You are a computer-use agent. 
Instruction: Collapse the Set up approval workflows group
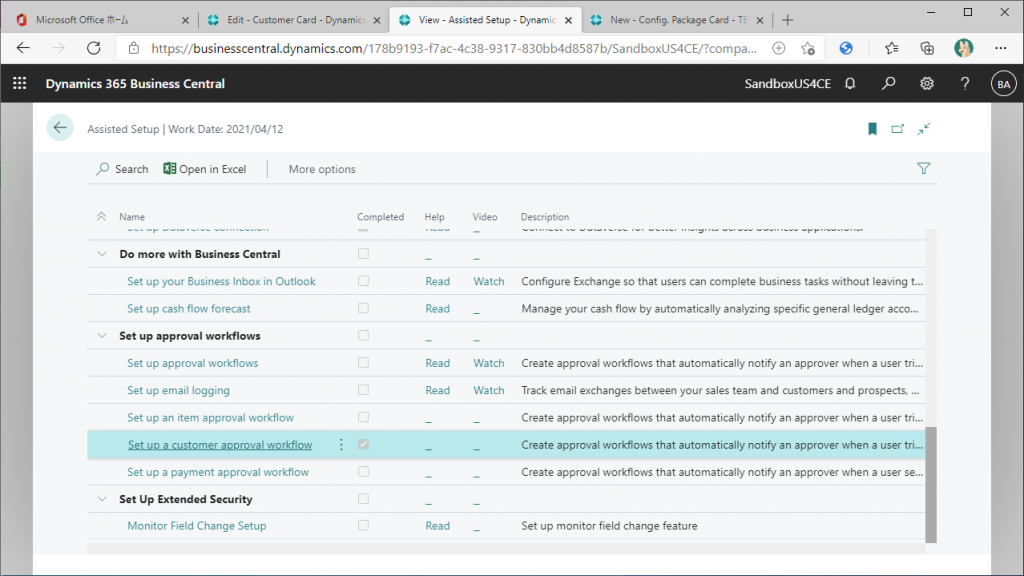(x=102, y=336)
